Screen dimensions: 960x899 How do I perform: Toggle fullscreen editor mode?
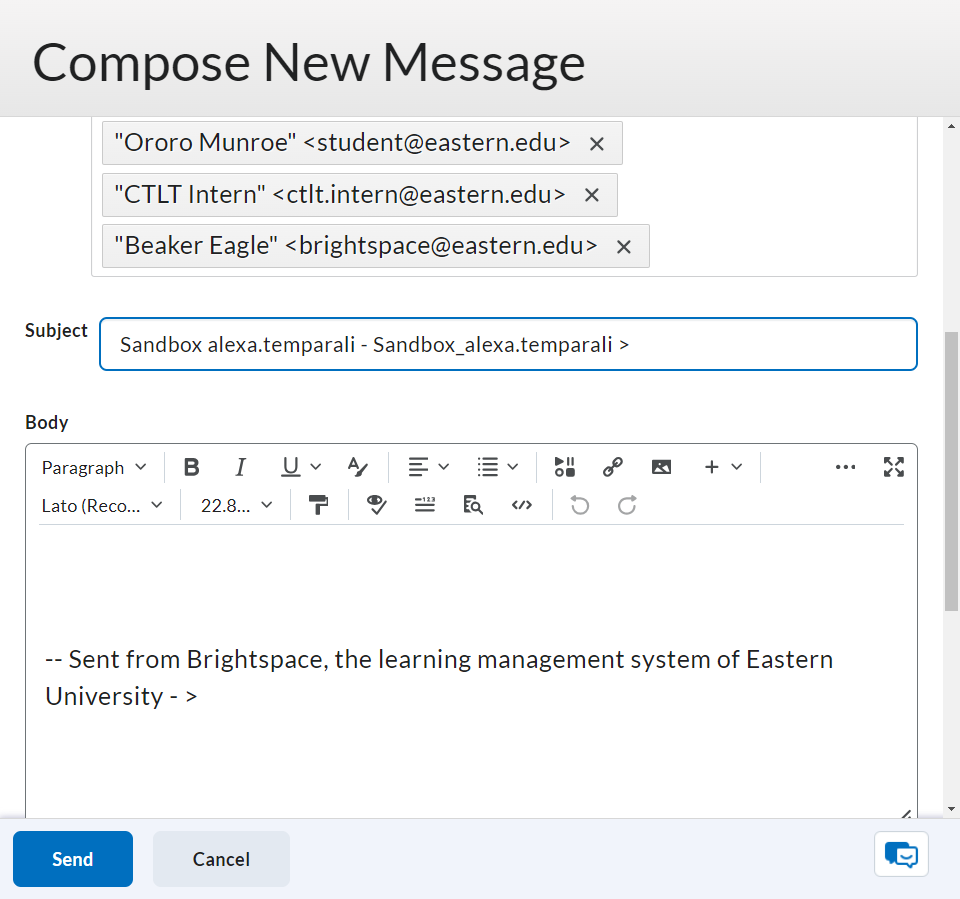coord(894,467)
